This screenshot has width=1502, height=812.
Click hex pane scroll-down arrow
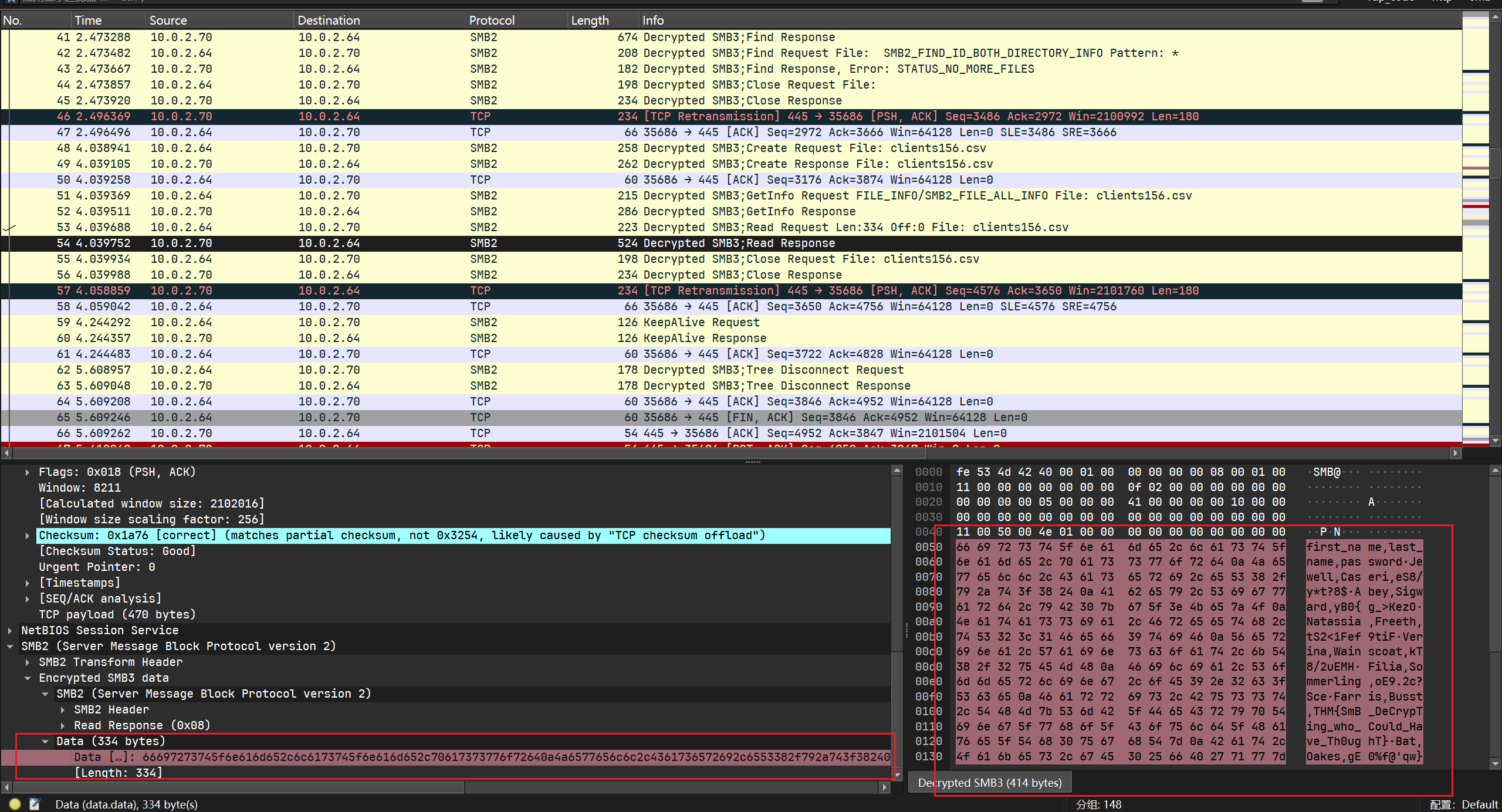tap(1495, 764)
